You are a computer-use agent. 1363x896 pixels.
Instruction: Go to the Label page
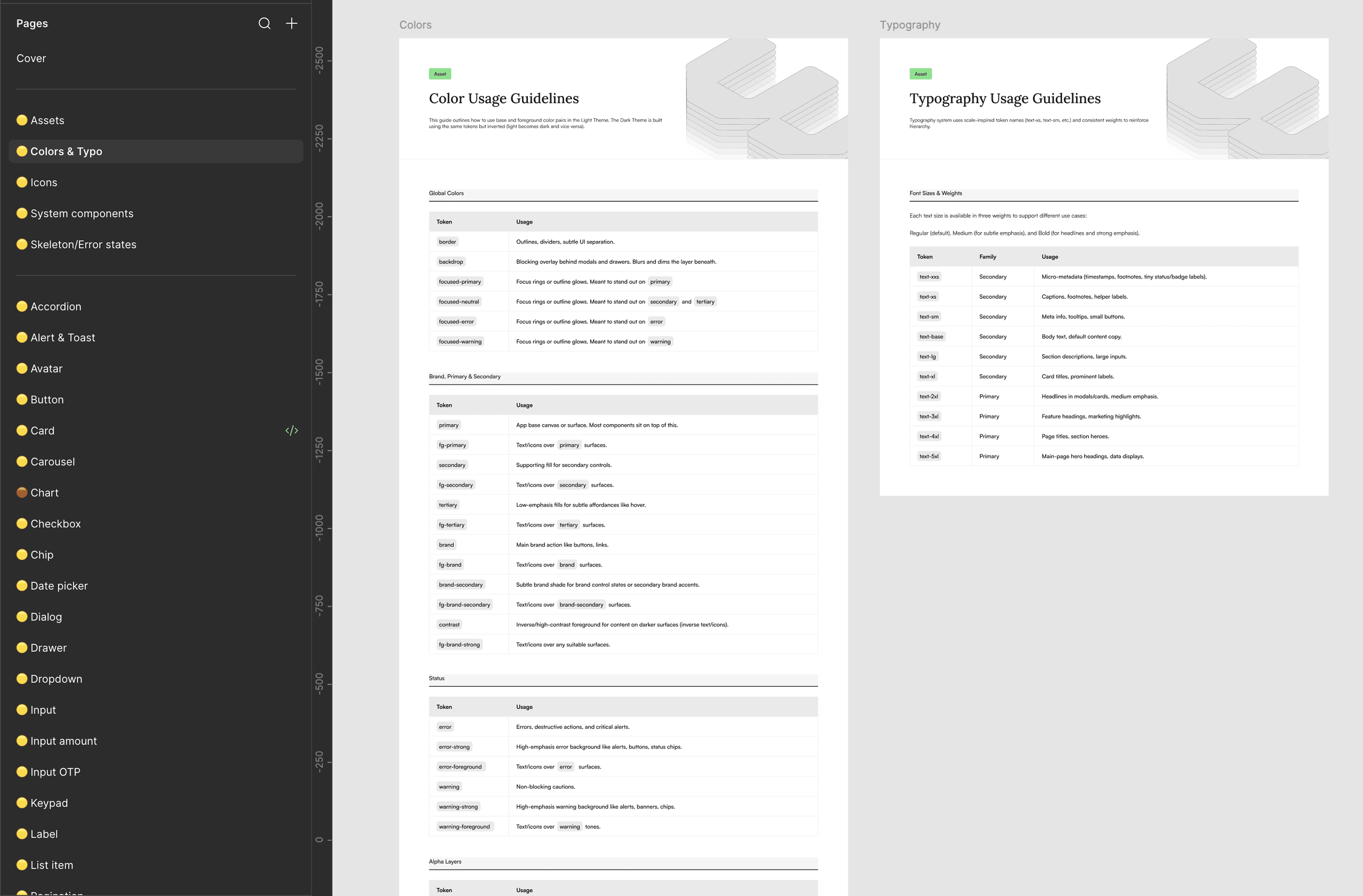[156, 834]
